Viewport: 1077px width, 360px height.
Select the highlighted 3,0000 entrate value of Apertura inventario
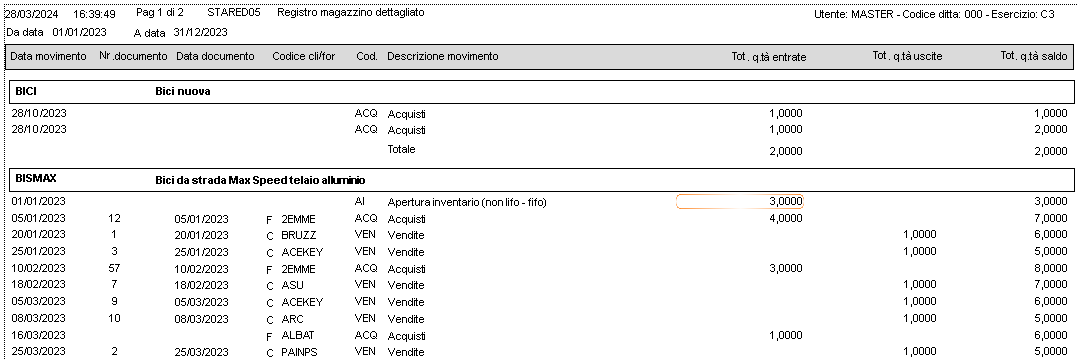[740, 201]
